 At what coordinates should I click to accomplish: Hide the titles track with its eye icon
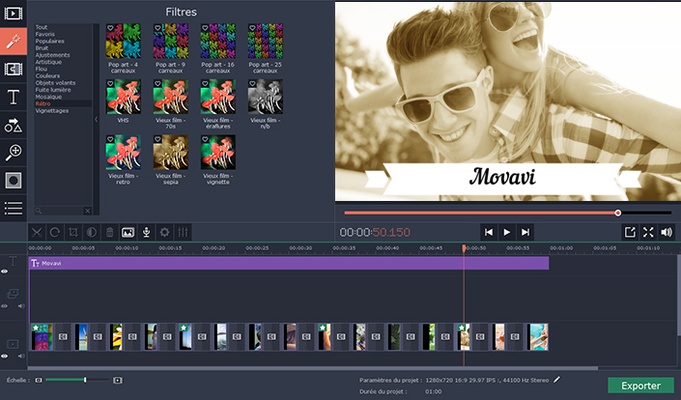pos(4,271)
